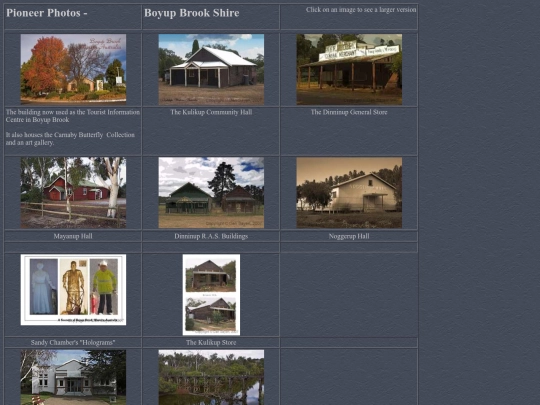Click the Pioneer Photos heading
Screen dimensions: 540x405
click(47, 13)
